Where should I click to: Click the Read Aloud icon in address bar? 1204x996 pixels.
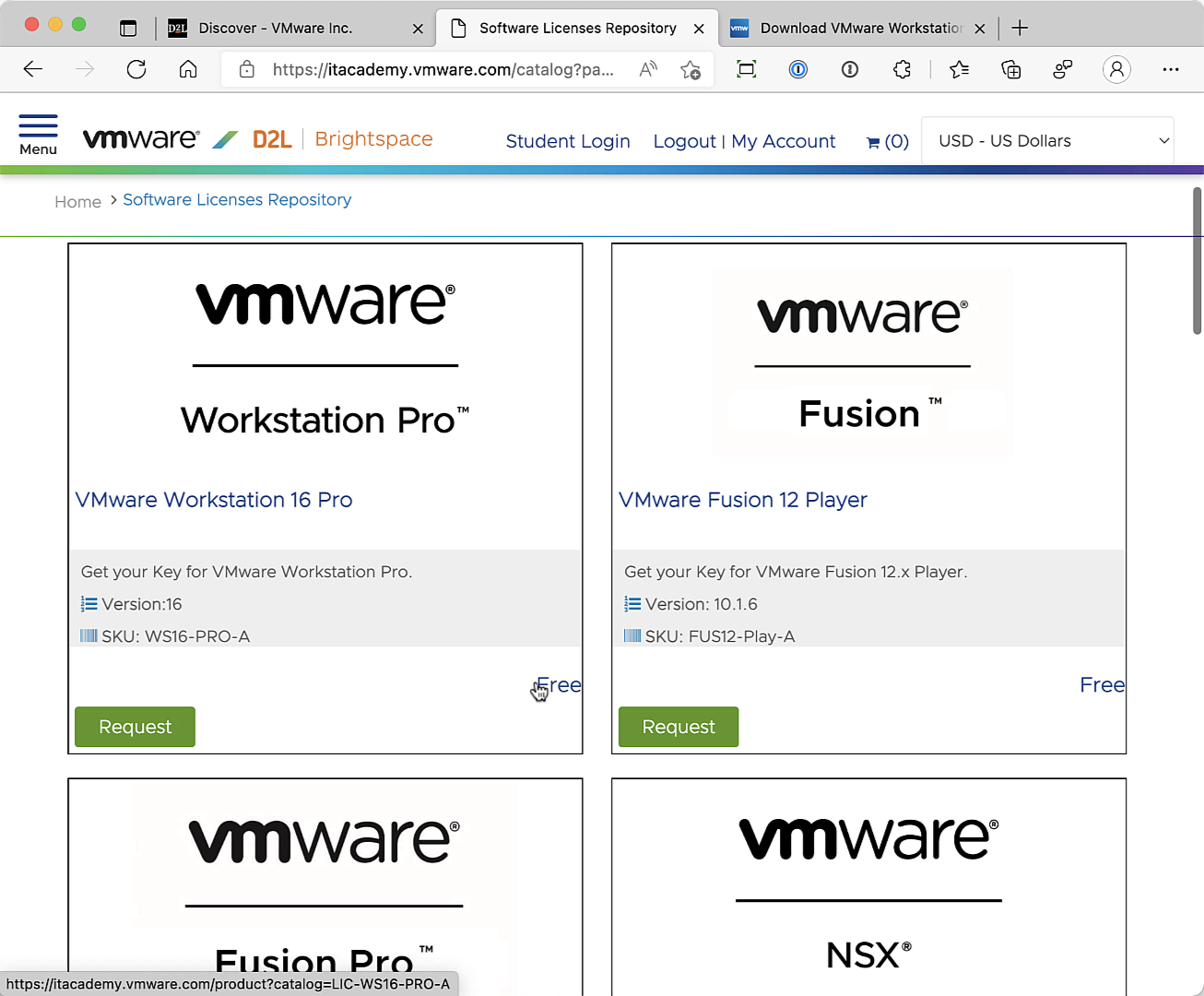(648, 69)
